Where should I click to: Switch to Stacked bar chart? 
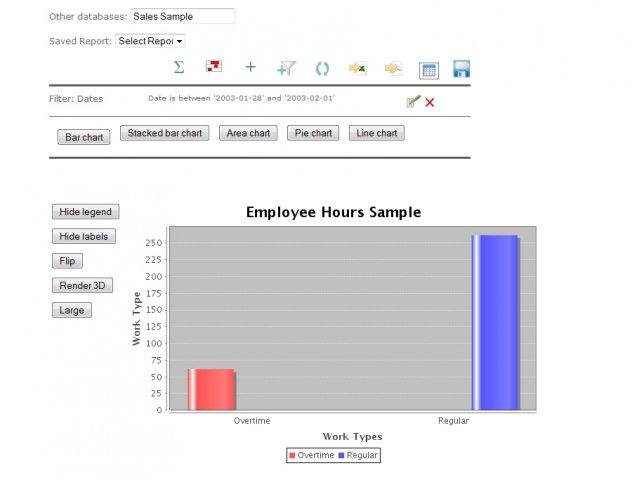pos(164,133)
